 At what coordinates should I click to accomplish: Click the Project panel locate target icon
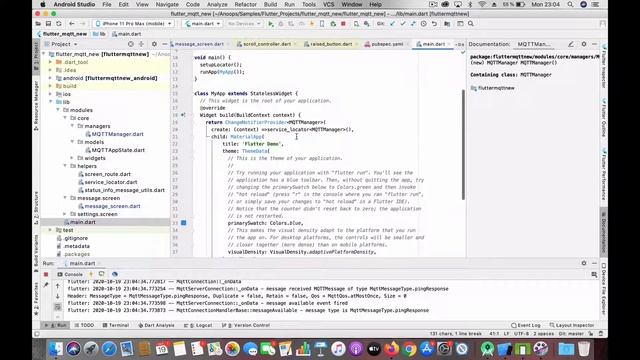coord(131,44)
